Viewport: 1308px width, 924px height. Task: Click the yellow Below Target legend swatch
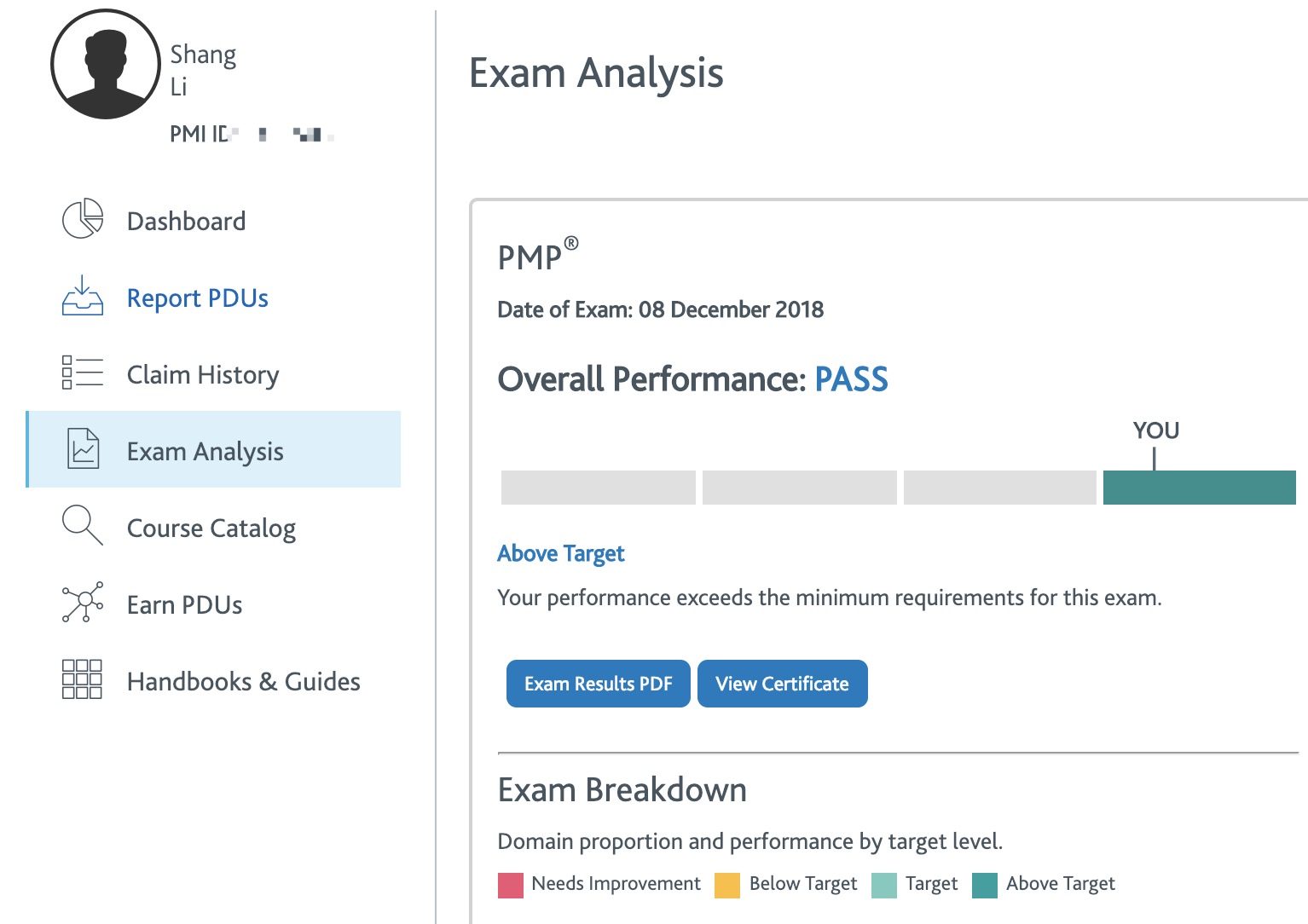[727, 886]
